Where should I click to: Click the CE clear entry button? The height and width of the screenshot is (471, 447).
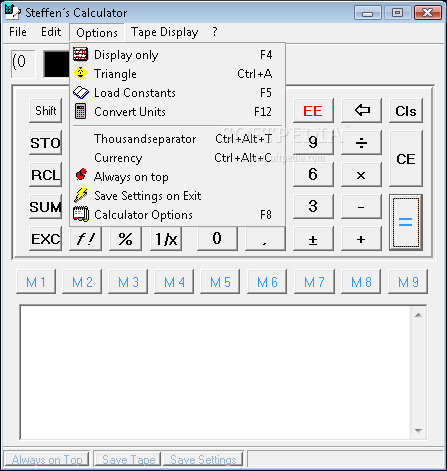(406, 159)
